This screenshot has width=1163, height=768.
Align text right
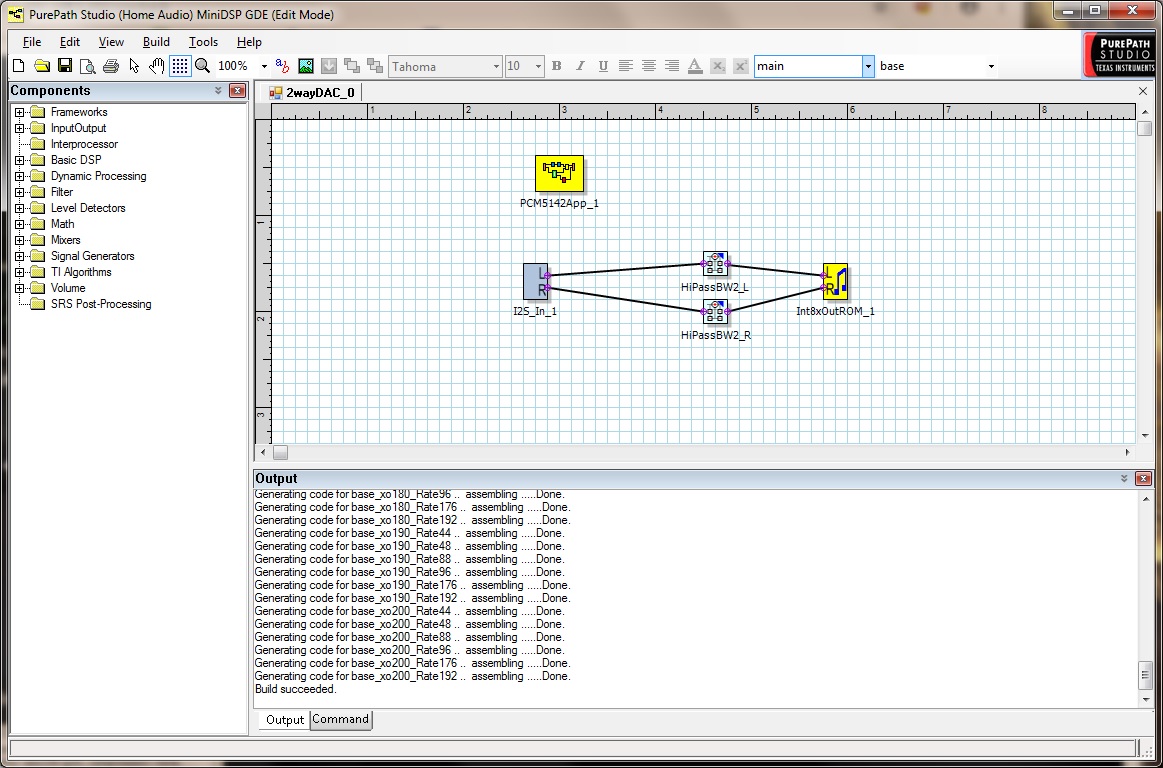coord(672,66)
